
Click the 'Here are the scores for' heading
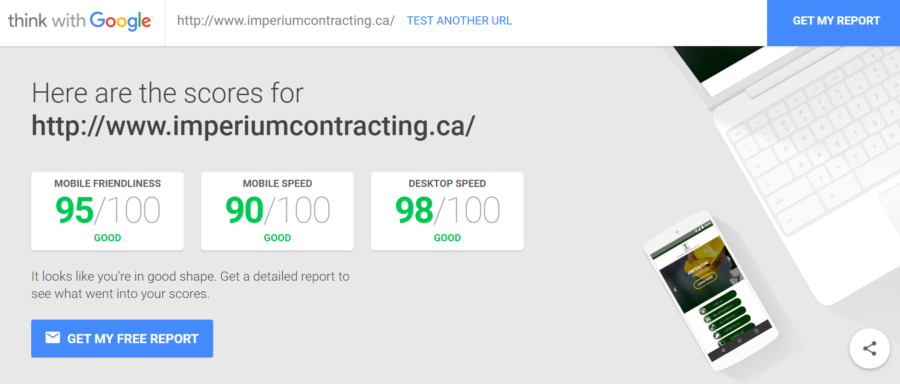tap(168, 93)
